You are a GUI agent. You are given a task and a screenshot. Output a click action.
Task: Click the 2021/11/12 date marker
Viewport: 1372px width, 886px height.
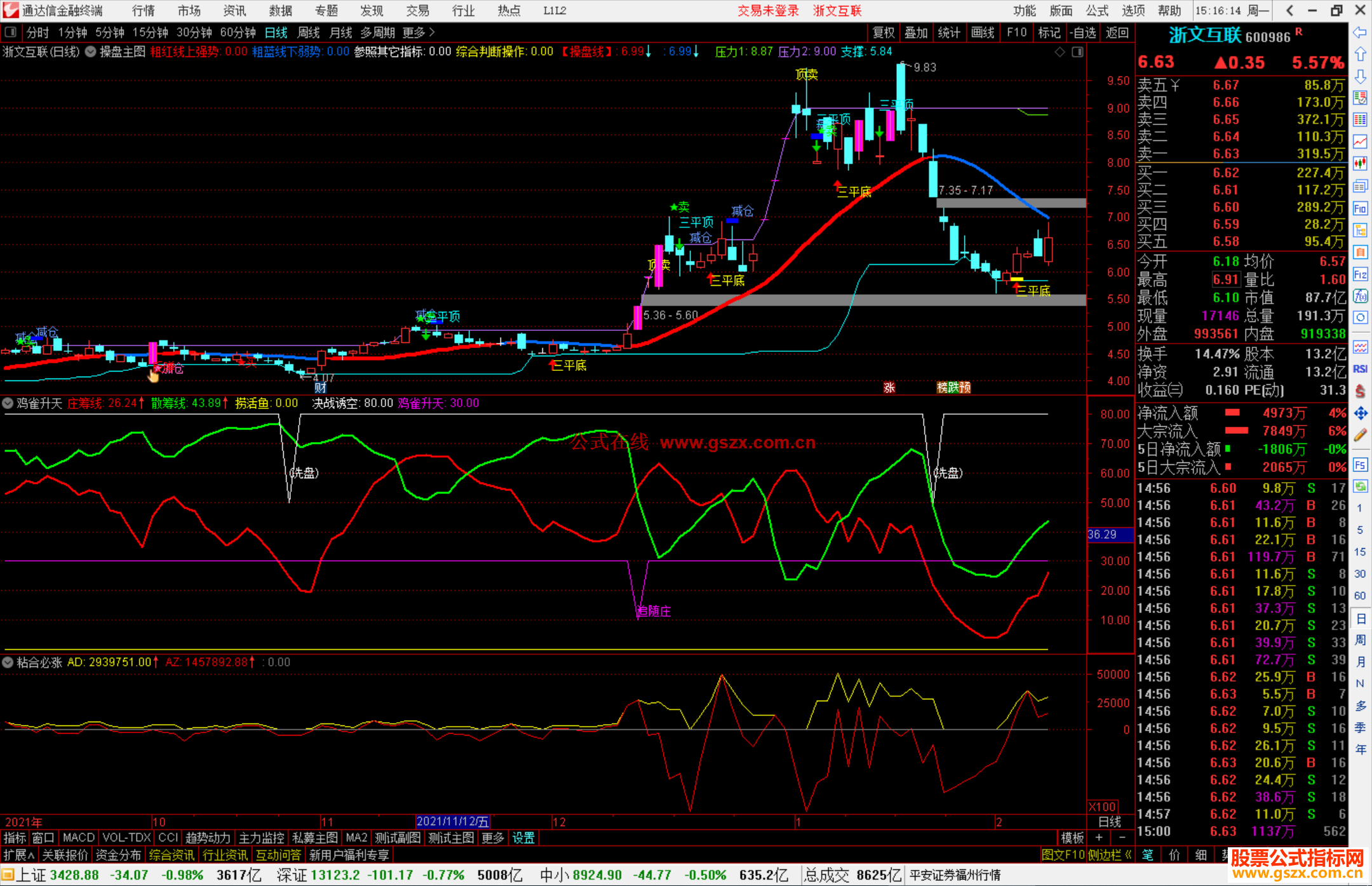[452, 821]
